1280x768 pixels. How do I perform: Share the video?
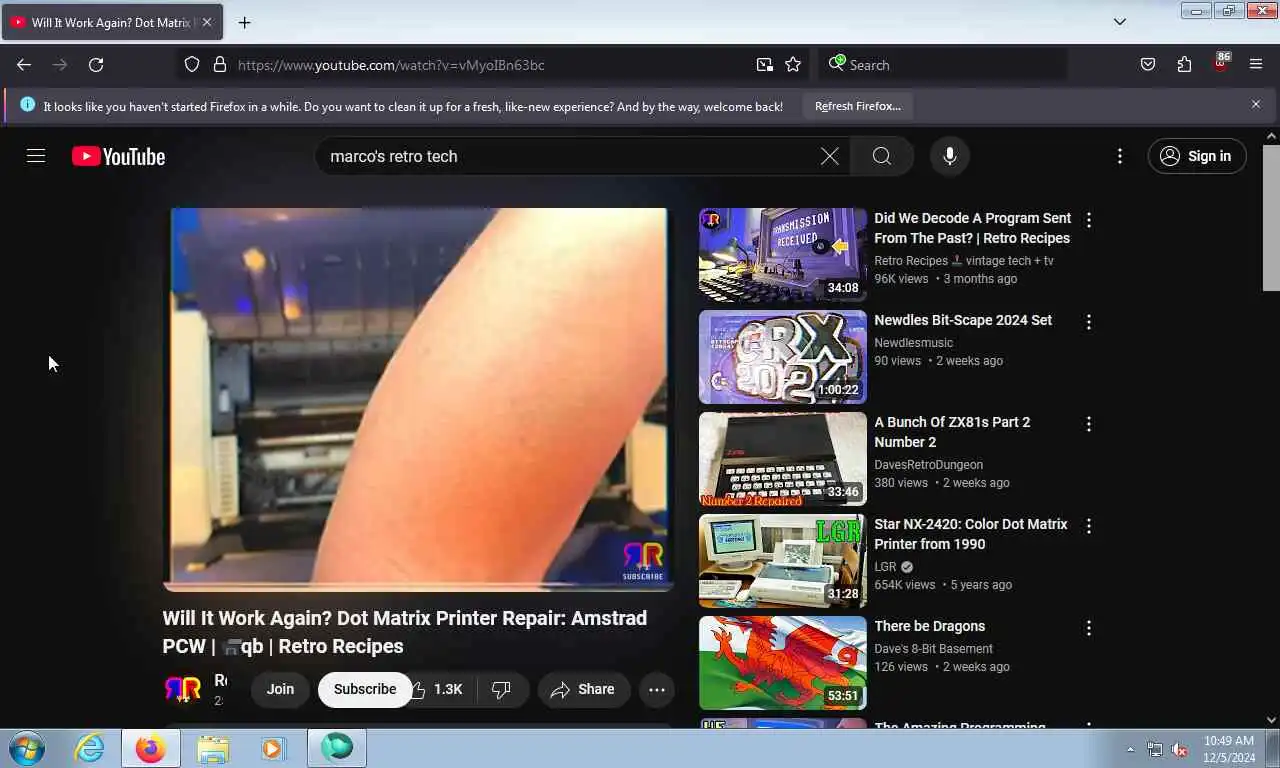[584, 689]
